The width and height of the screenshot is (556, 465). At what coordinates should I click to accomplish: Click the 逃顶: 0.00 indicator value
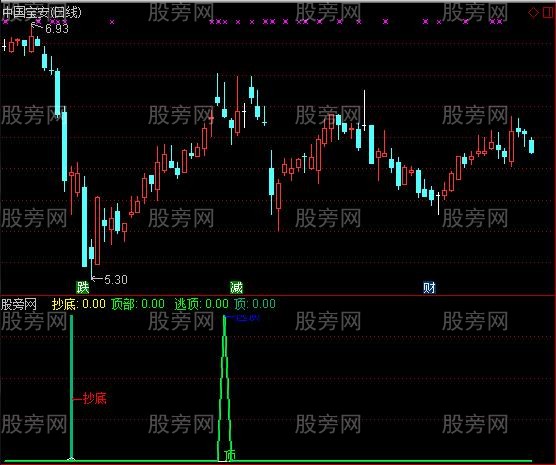point(201,304)
